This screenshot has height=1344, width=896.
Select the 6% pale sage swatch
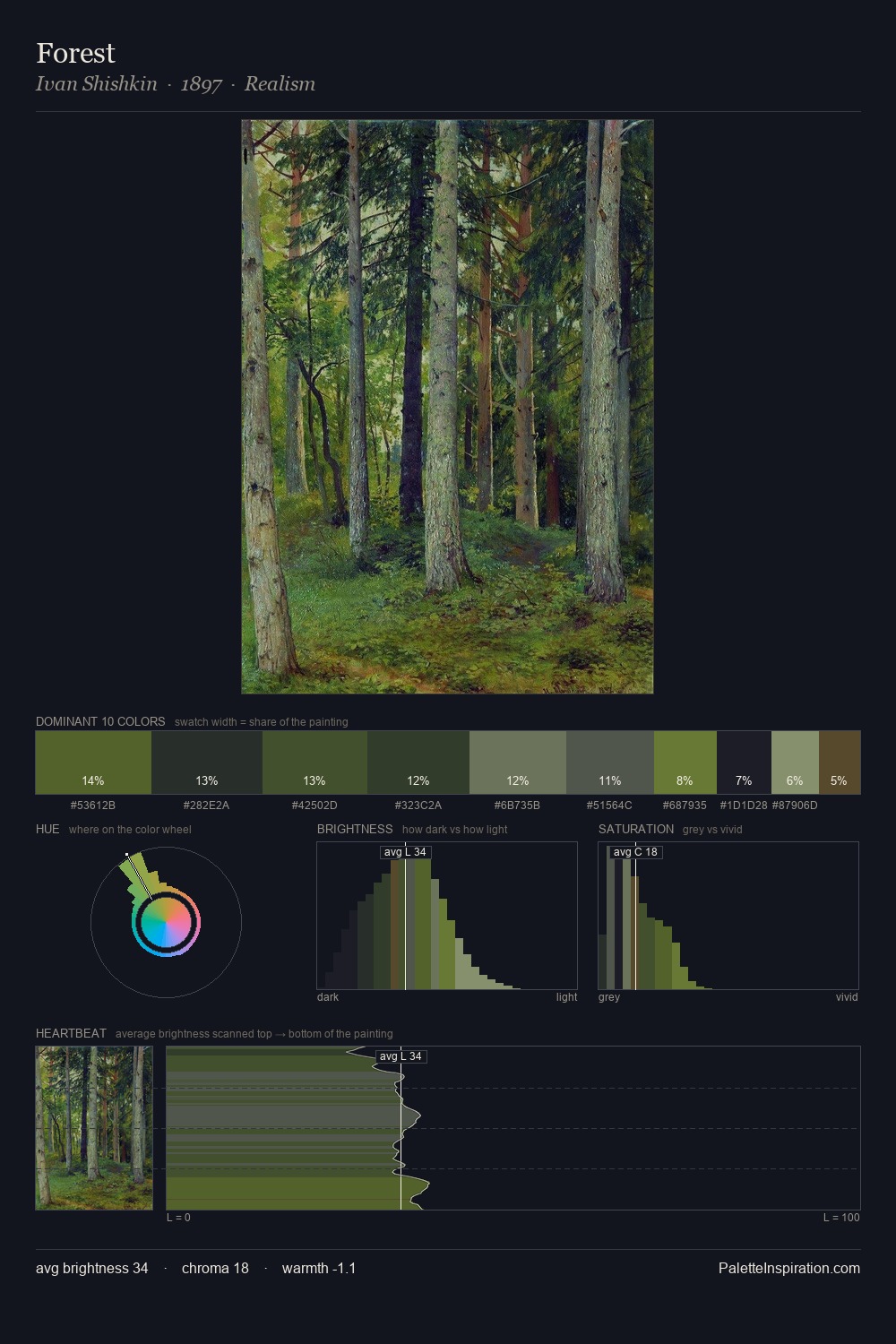[x=795, y=762]
